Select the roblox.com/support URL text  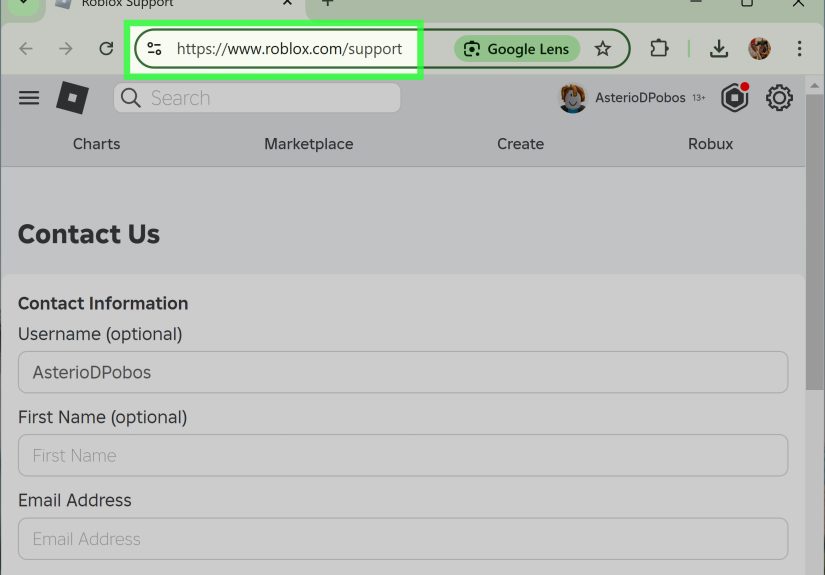tap(289, 49)
